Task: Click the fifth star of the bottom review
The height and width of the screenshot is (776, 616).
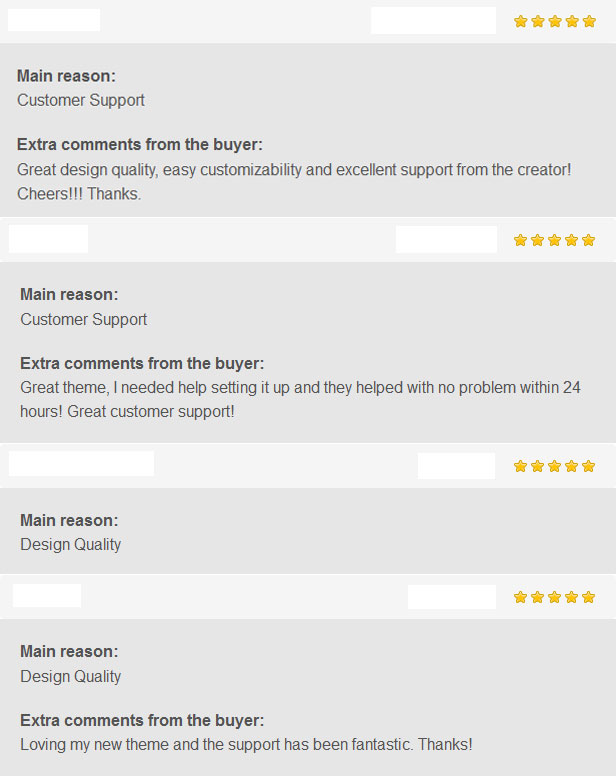Action: click(588, 597)
